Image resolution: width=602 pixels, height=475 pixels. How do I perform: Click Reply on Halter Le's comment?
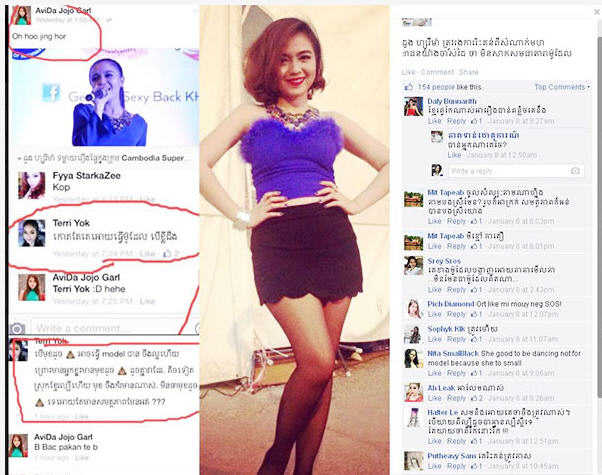pos(456,441)
